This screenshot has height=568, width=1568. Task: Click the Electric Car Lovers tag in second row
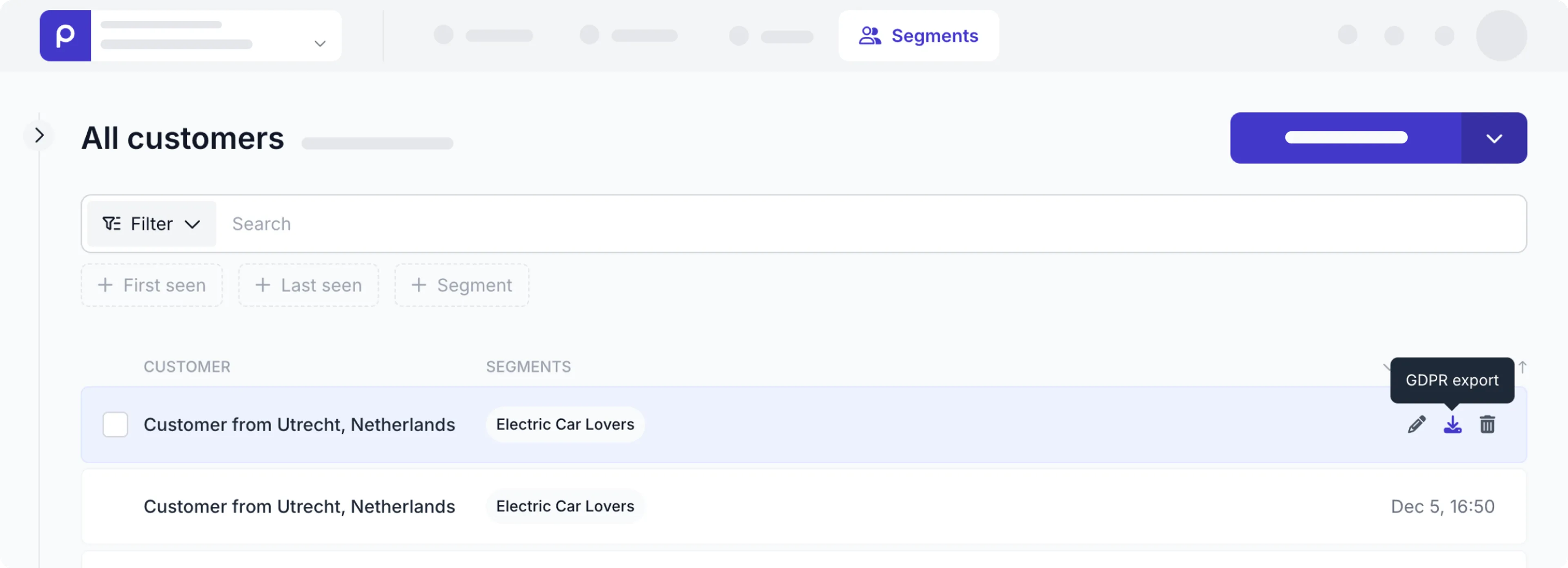coord(565,506)
